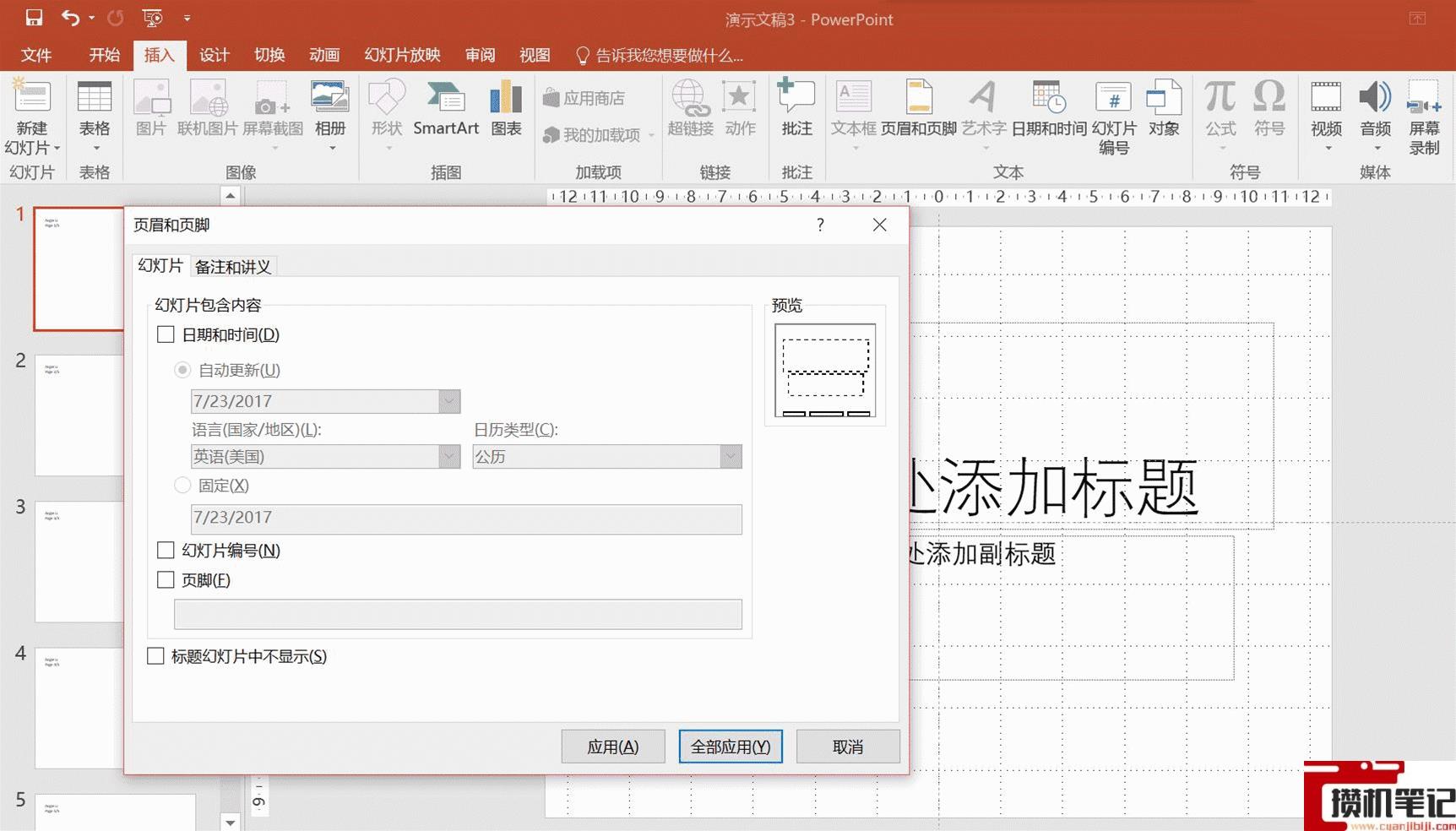Viewport: 1456px width, 831px height.
Task: Insert a Hyperlink (超链接)
Action: pyautogui.click(x=691, y=109)
